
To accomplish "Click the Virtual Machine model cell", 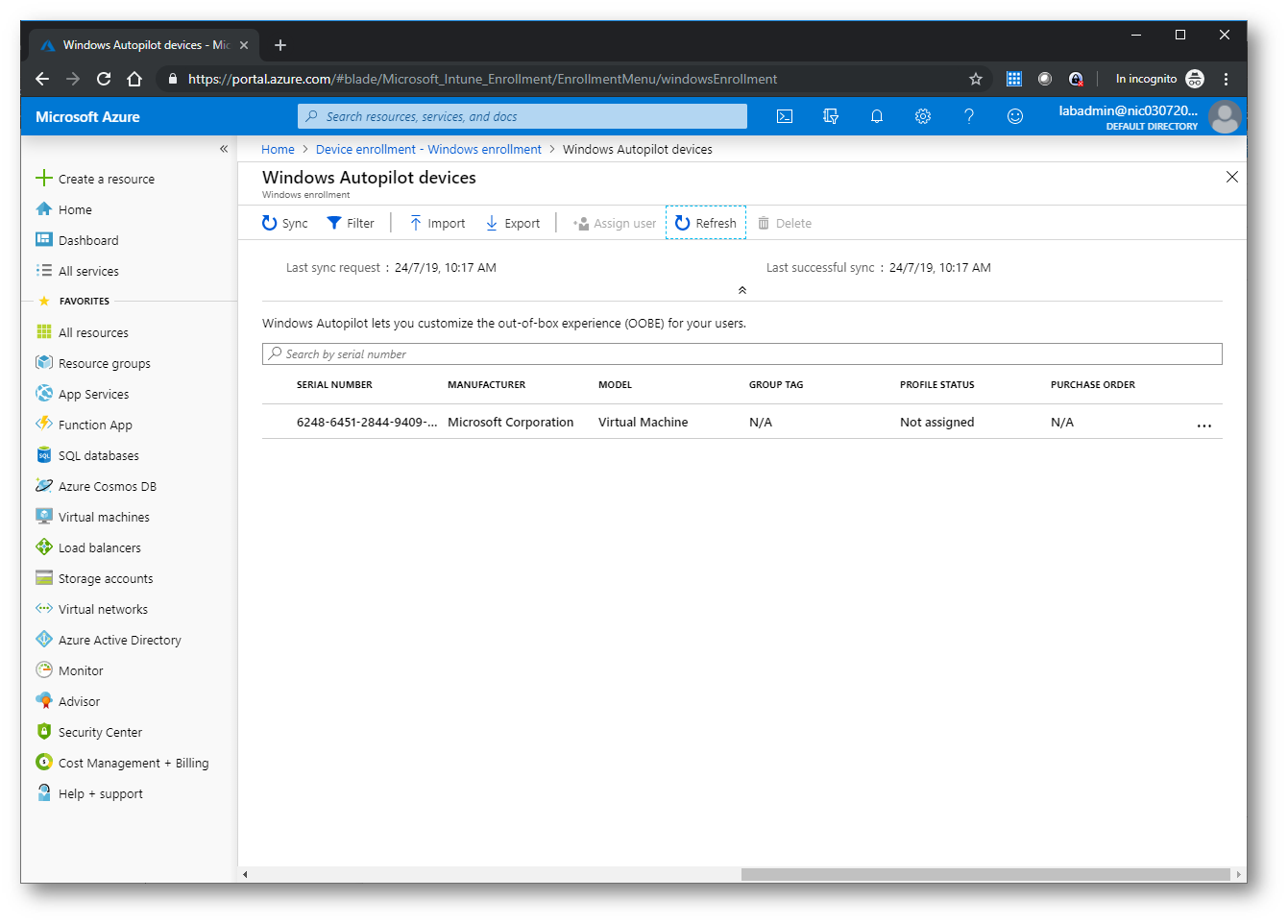I will coord(643,422).
